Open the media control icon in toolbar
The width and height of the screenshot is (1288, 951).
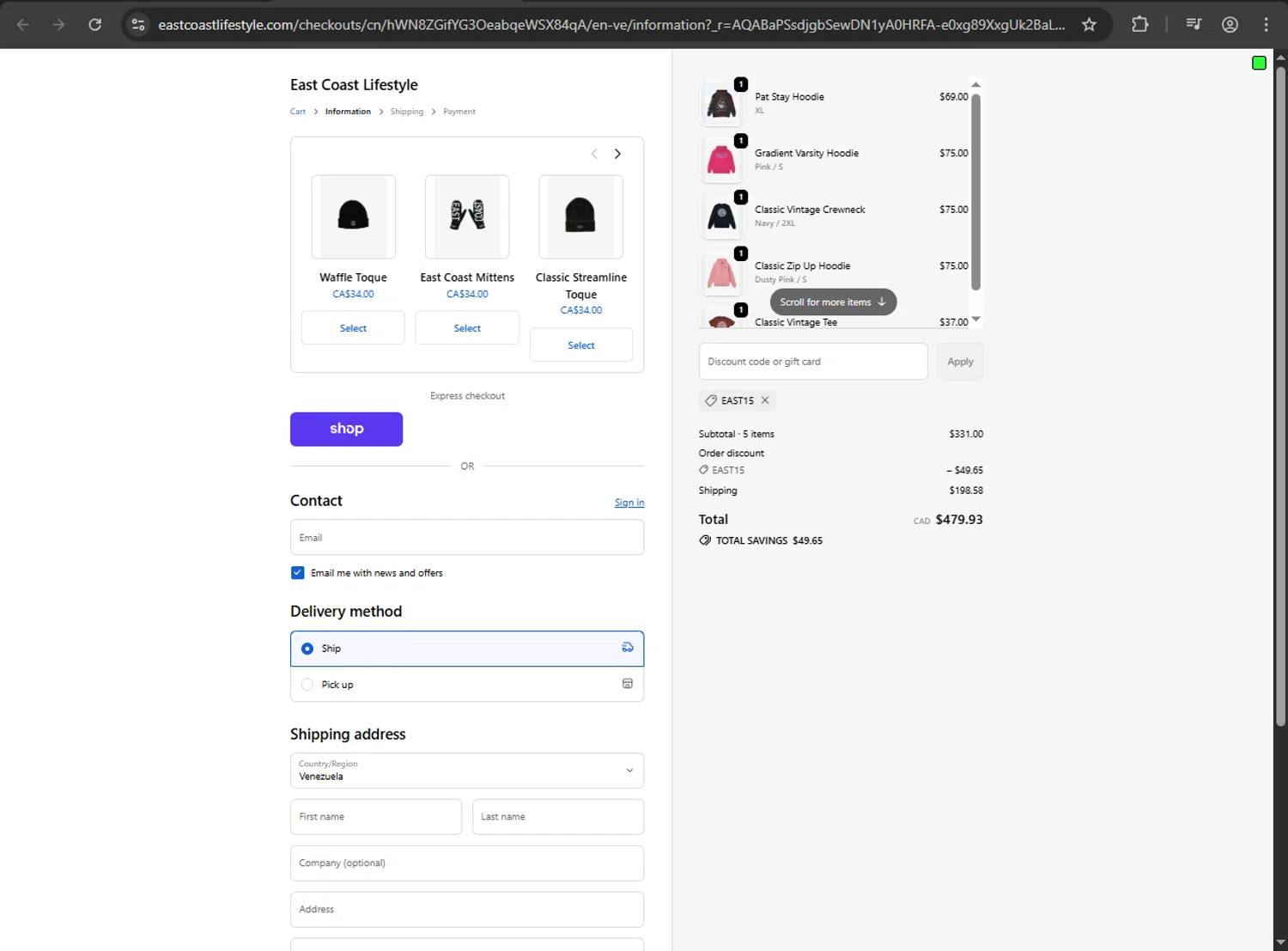(x=1194, y=24)
